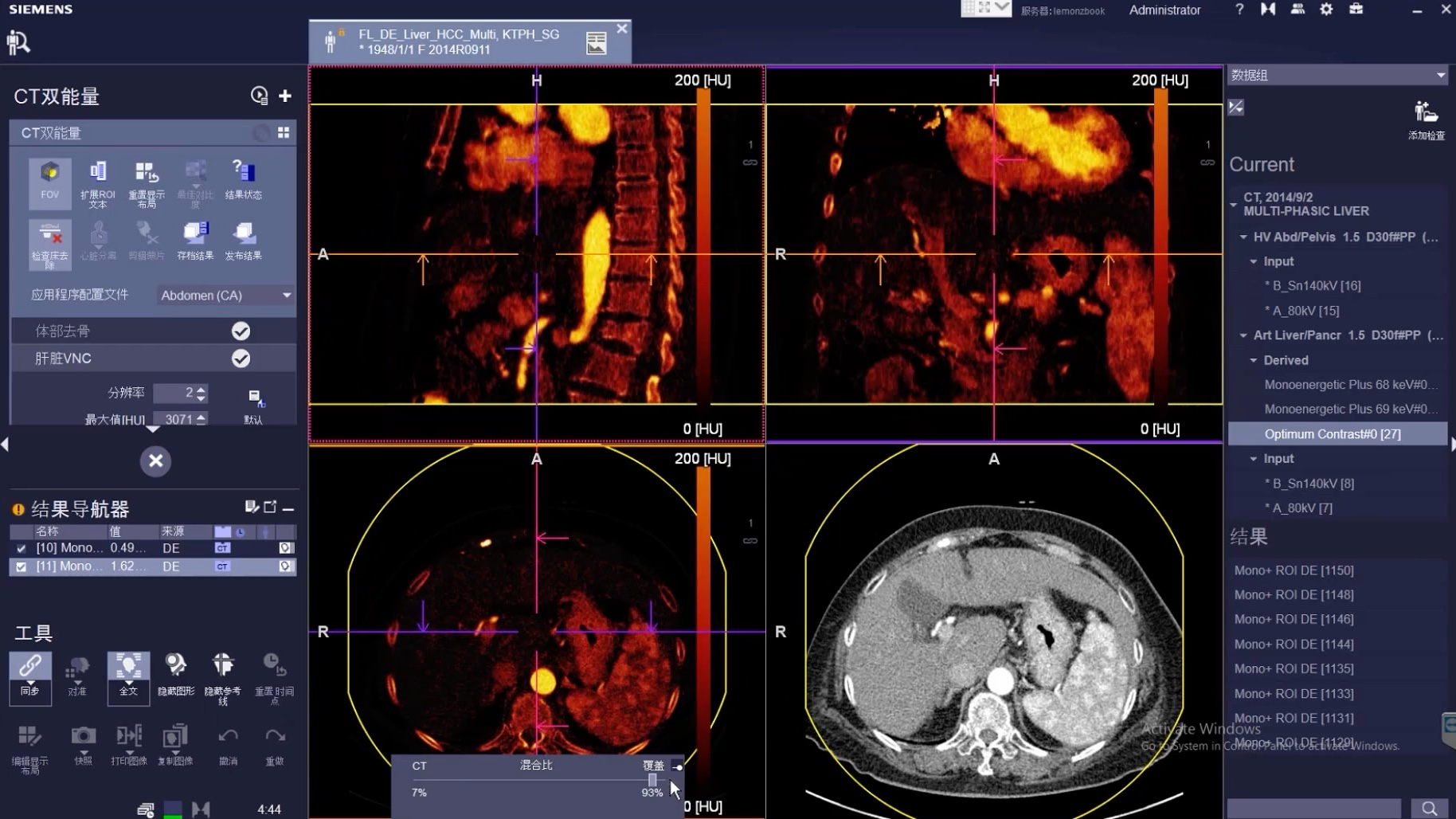This screenshot has width=1456, height=819.
Task: Click the edit report icon in 结果导航器 header
Action: pos(252,507)
